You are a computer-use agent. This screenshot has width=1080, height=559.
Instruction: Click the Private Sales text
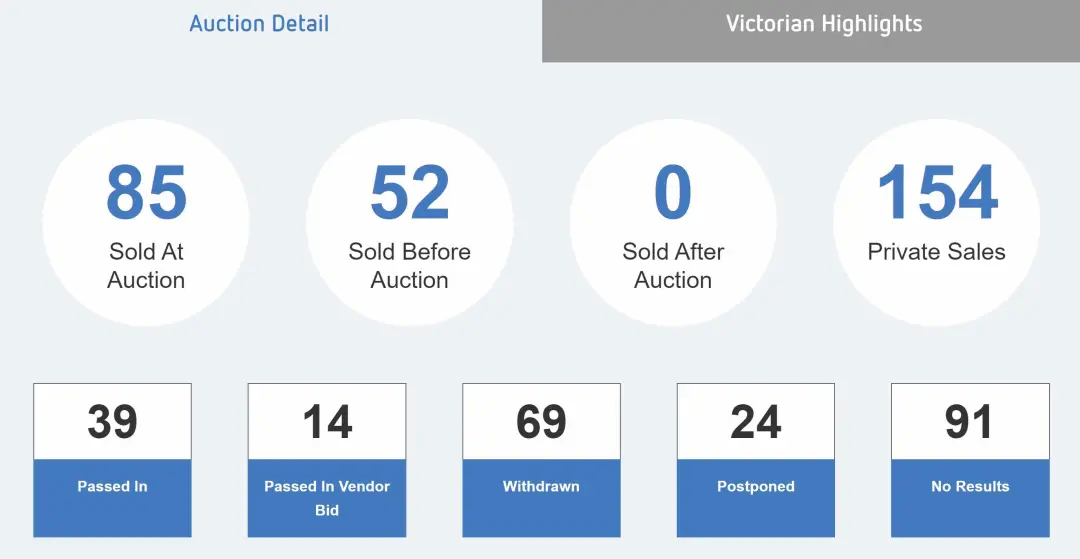(x=937, y=251)
